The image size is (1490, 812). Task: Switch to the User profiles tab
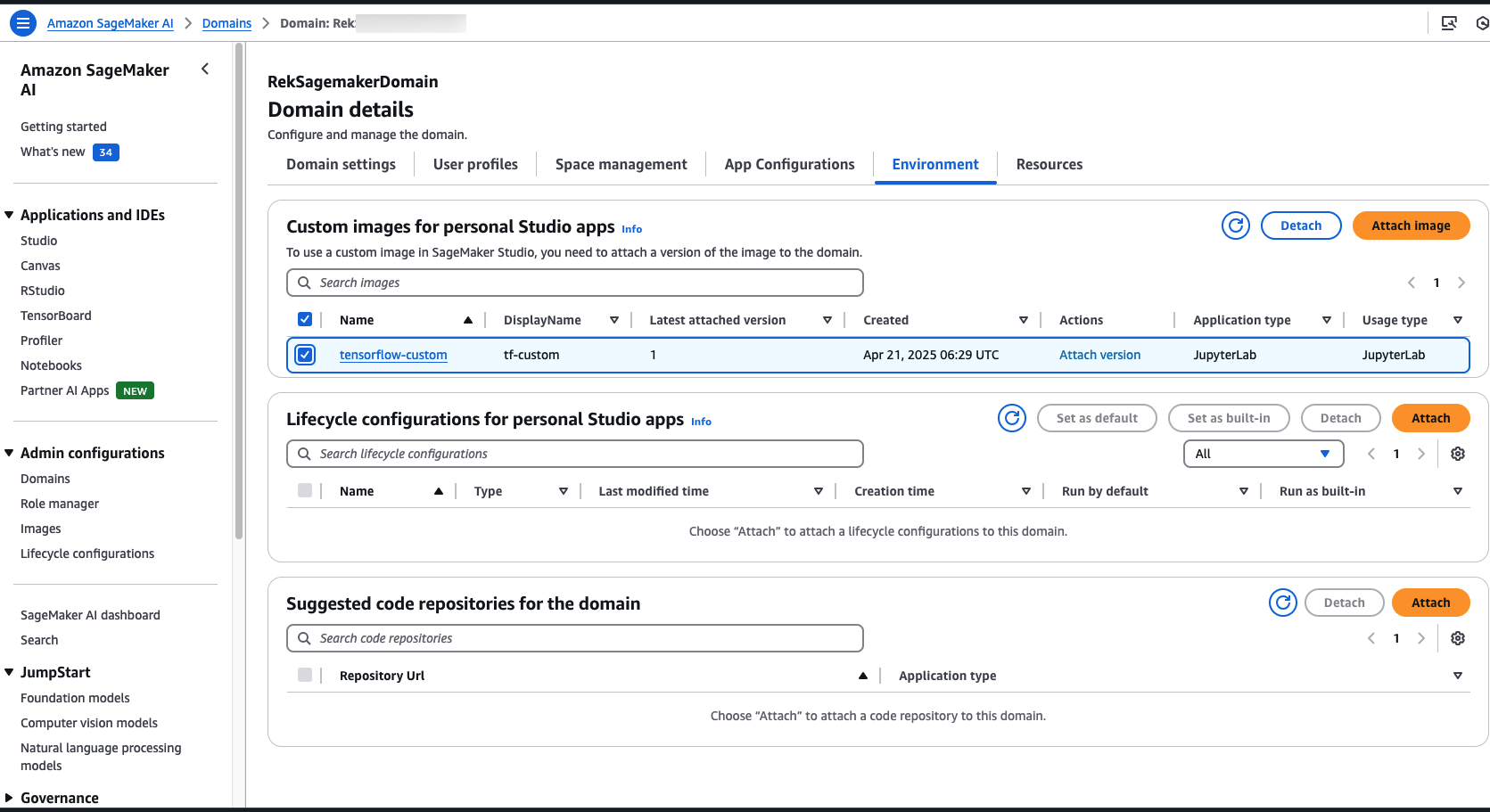coord(475,164)
